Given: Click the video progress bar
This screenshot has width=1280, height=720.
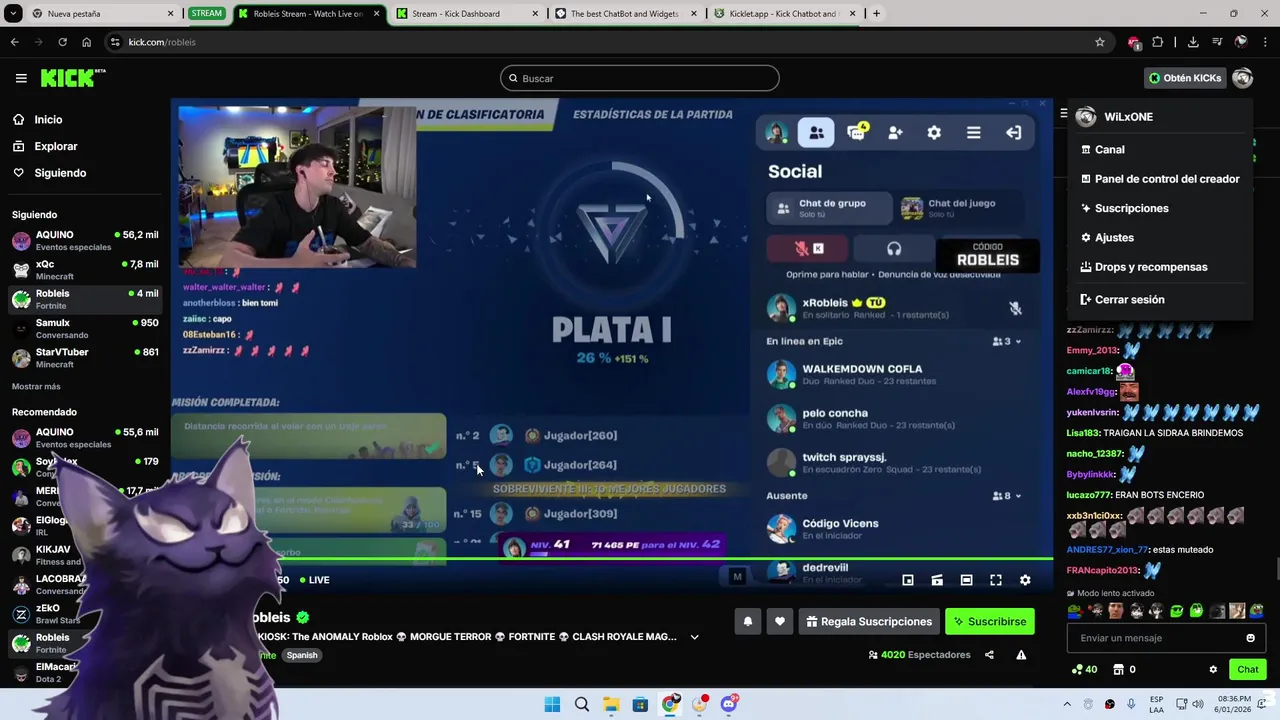Looking at the screenshot, I should 612,558.
